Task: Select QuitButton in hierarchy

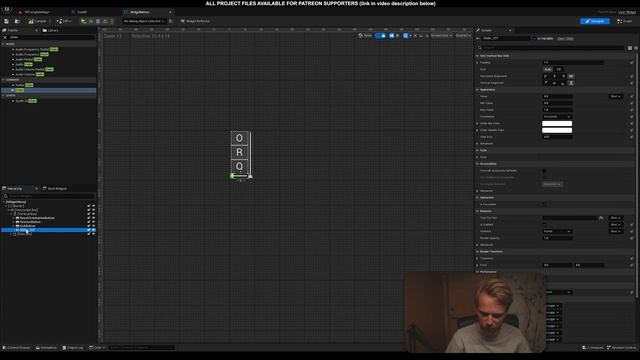Action: 27,226
